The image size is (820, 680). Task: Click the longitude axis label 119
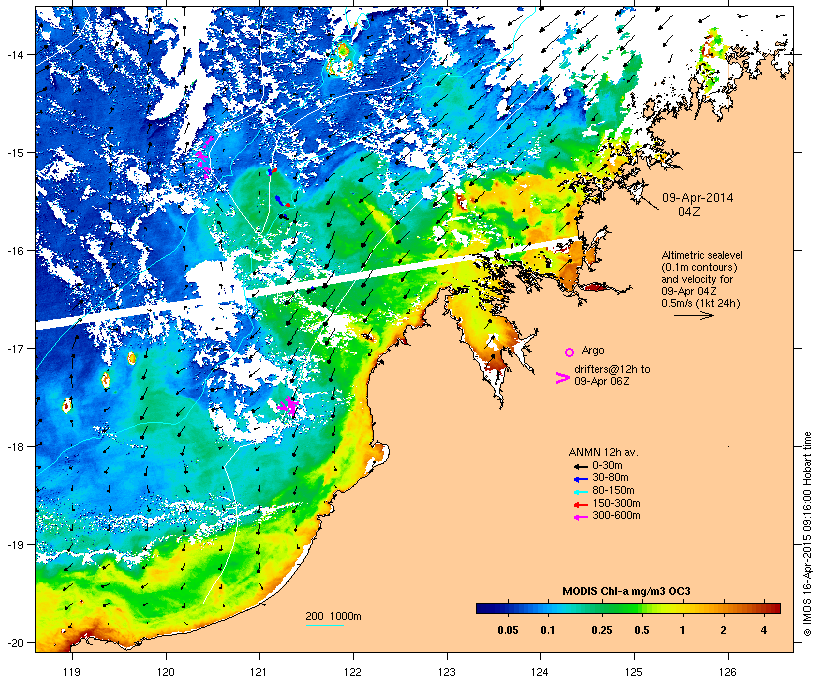[x=71, y=672]
